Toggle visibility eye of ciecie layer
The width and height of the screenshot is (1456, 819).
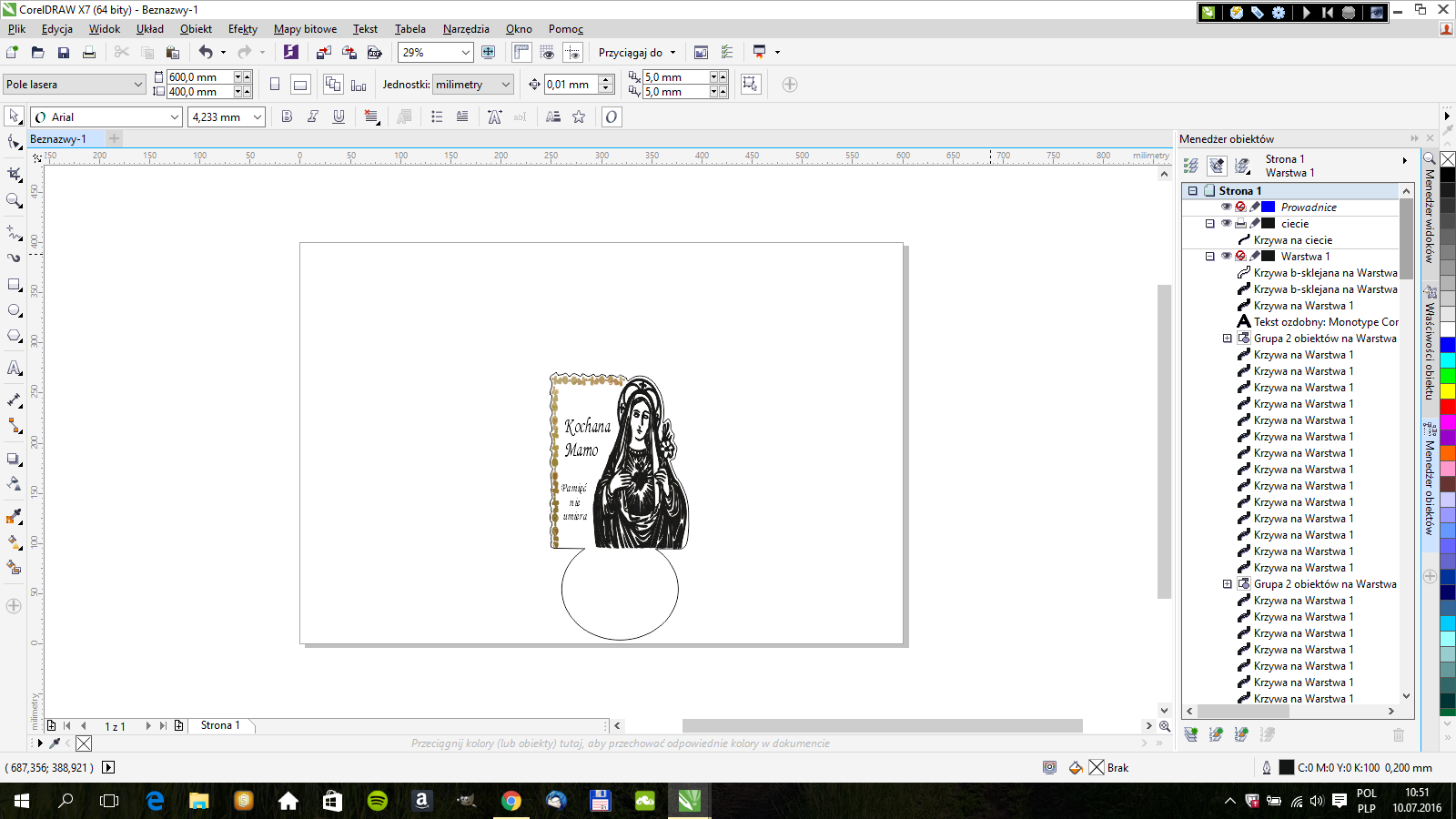[x=1226, y=224]
